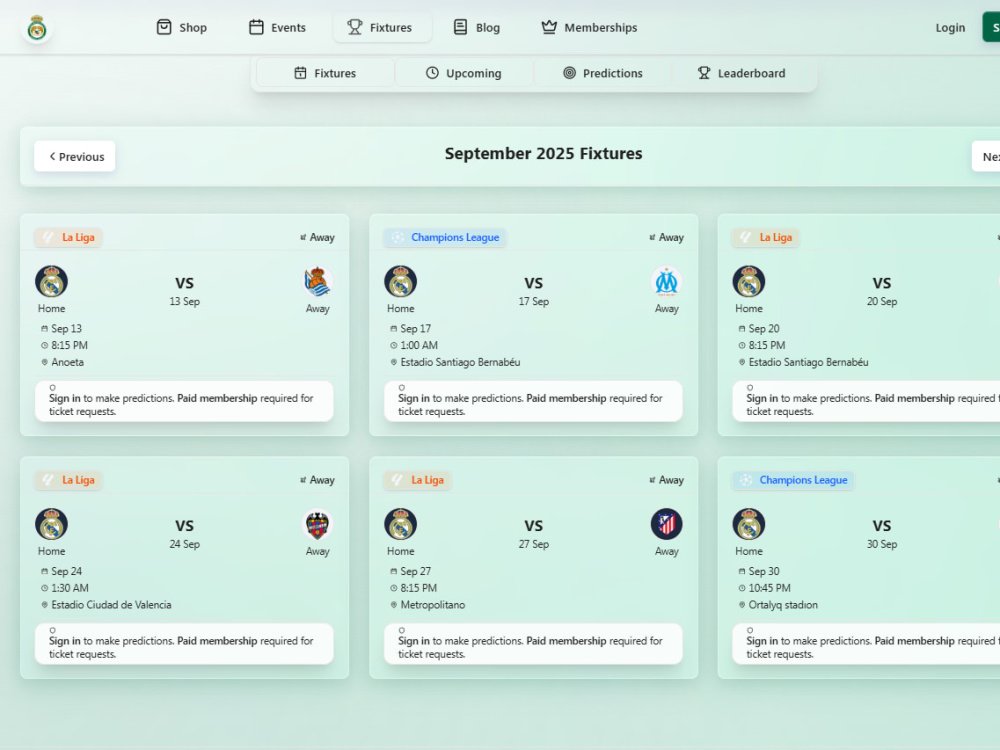This screenshot has width=1000, height=750.
Task: Open the Leaderboard tab
Action: tap(742, 73)
